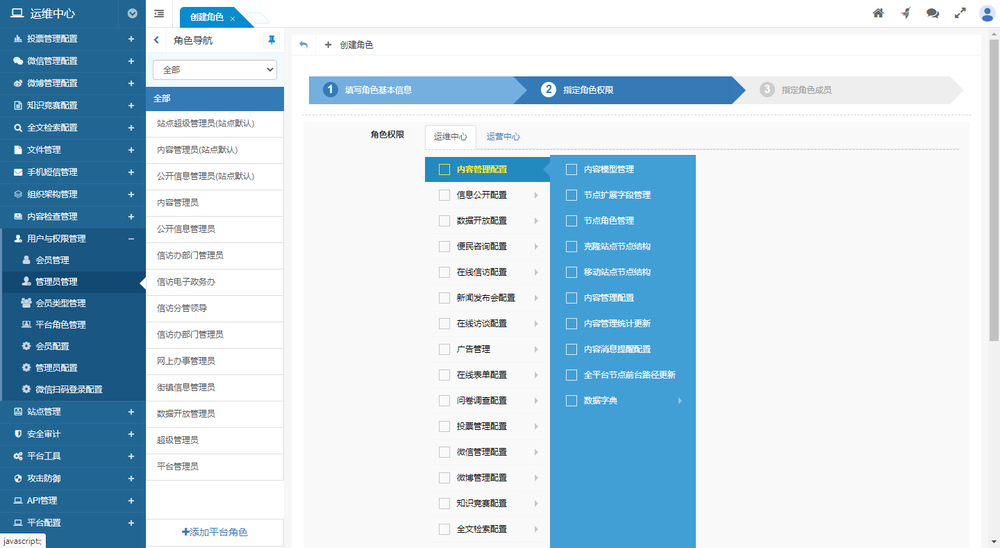
Task: Click the home icon in top bar
Action: click(878, 13)
